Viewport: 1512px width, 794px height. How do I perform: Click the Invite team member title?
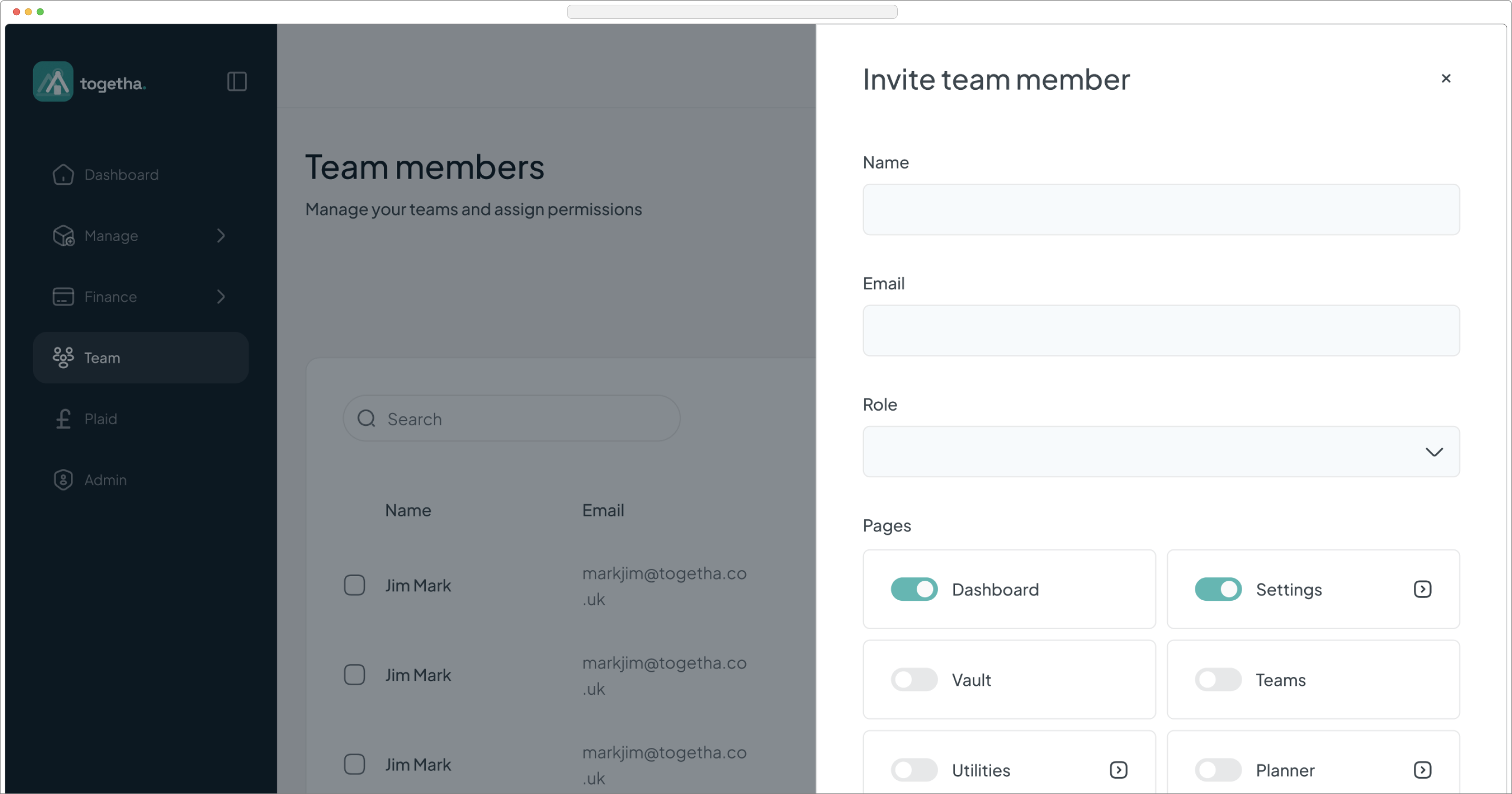click(x=996, y=79)
